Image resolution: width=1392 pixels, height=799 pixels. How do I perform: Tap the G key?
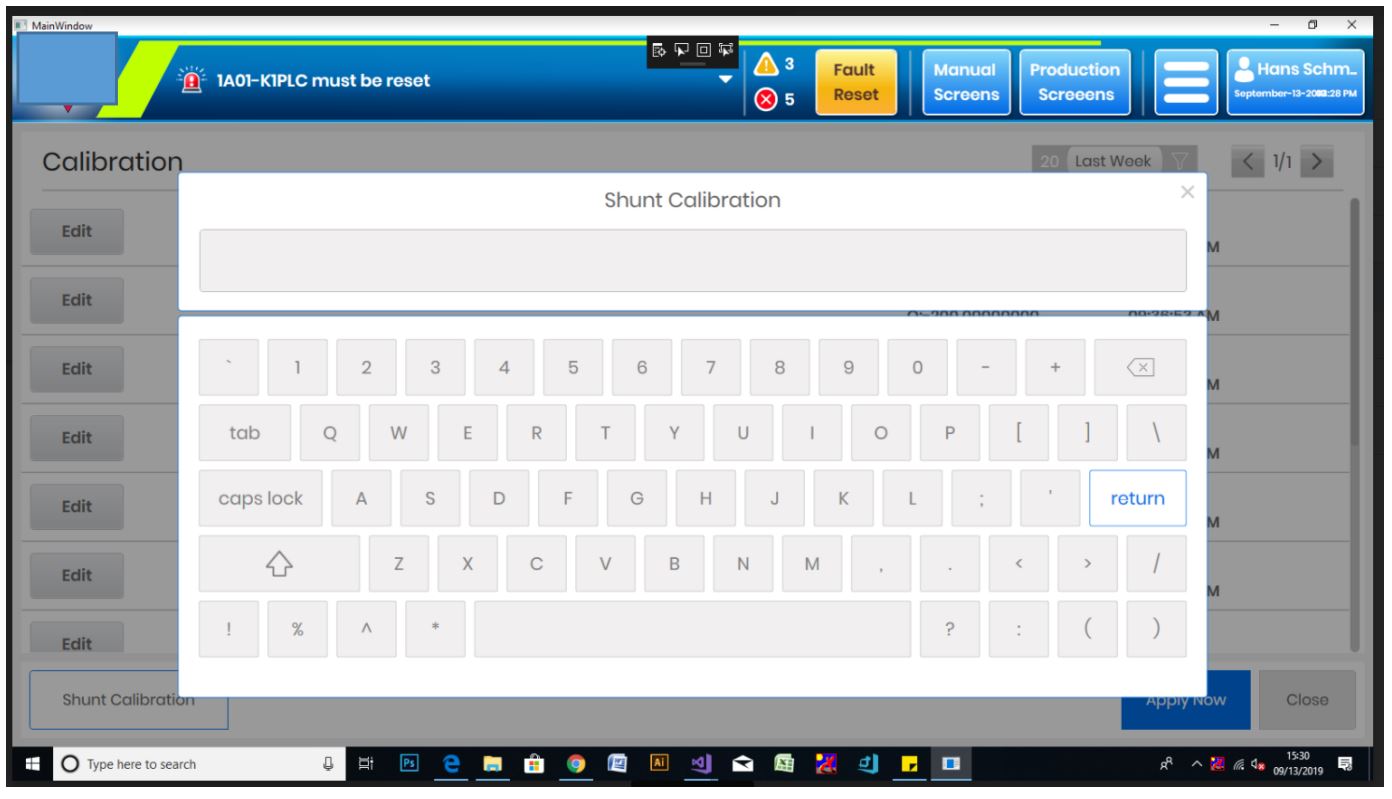tap(637, 498)
